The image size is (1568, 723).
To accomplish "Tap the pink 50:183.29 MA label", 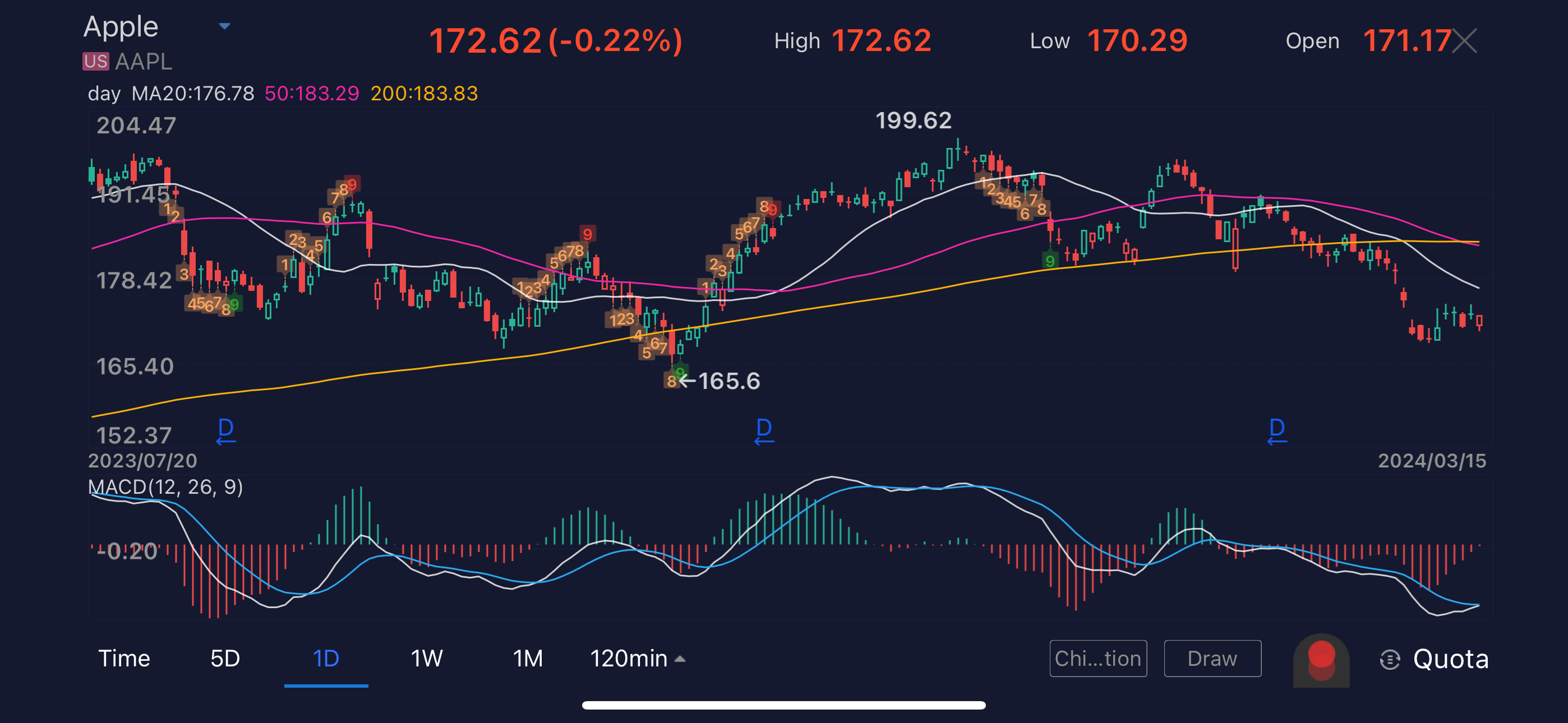I will pyautogui.click(x=312, y=93).
